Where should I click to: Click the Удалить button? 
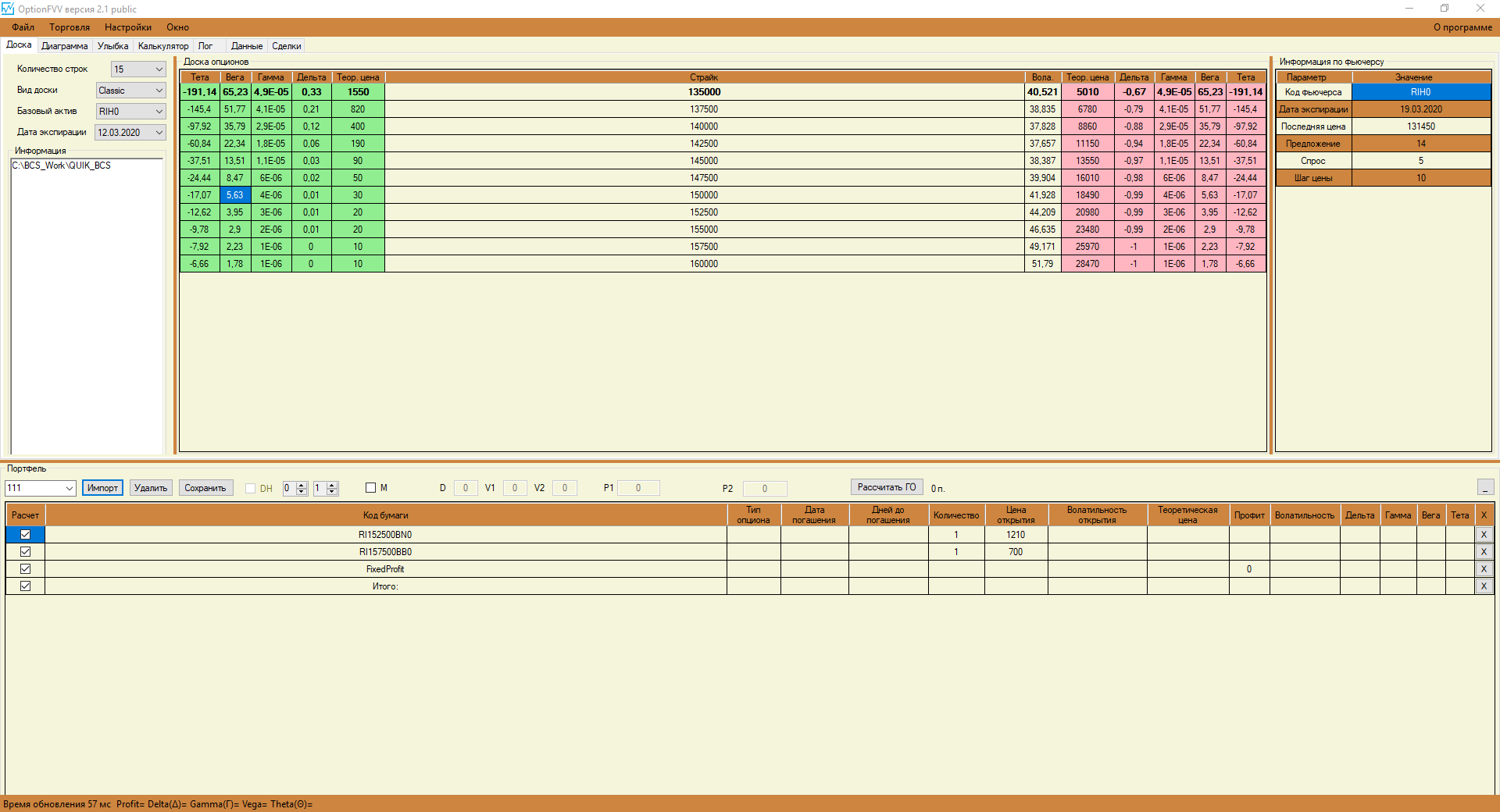point(151,488)
